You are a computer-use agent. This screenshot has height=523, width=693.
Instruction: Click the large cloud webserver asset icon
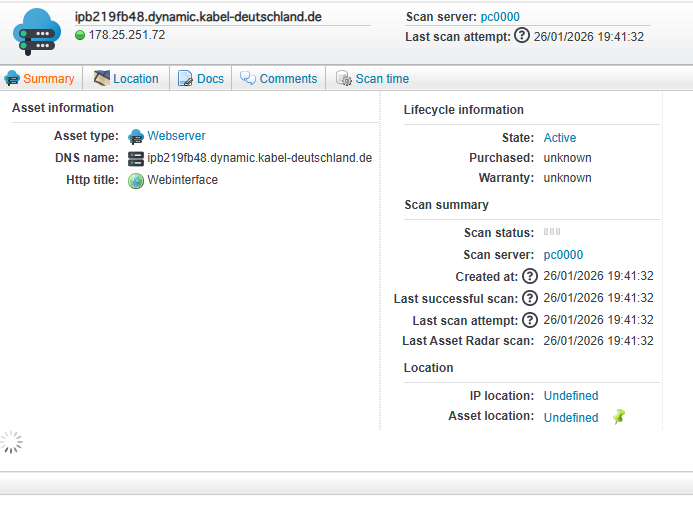click(x=37, y=32)
